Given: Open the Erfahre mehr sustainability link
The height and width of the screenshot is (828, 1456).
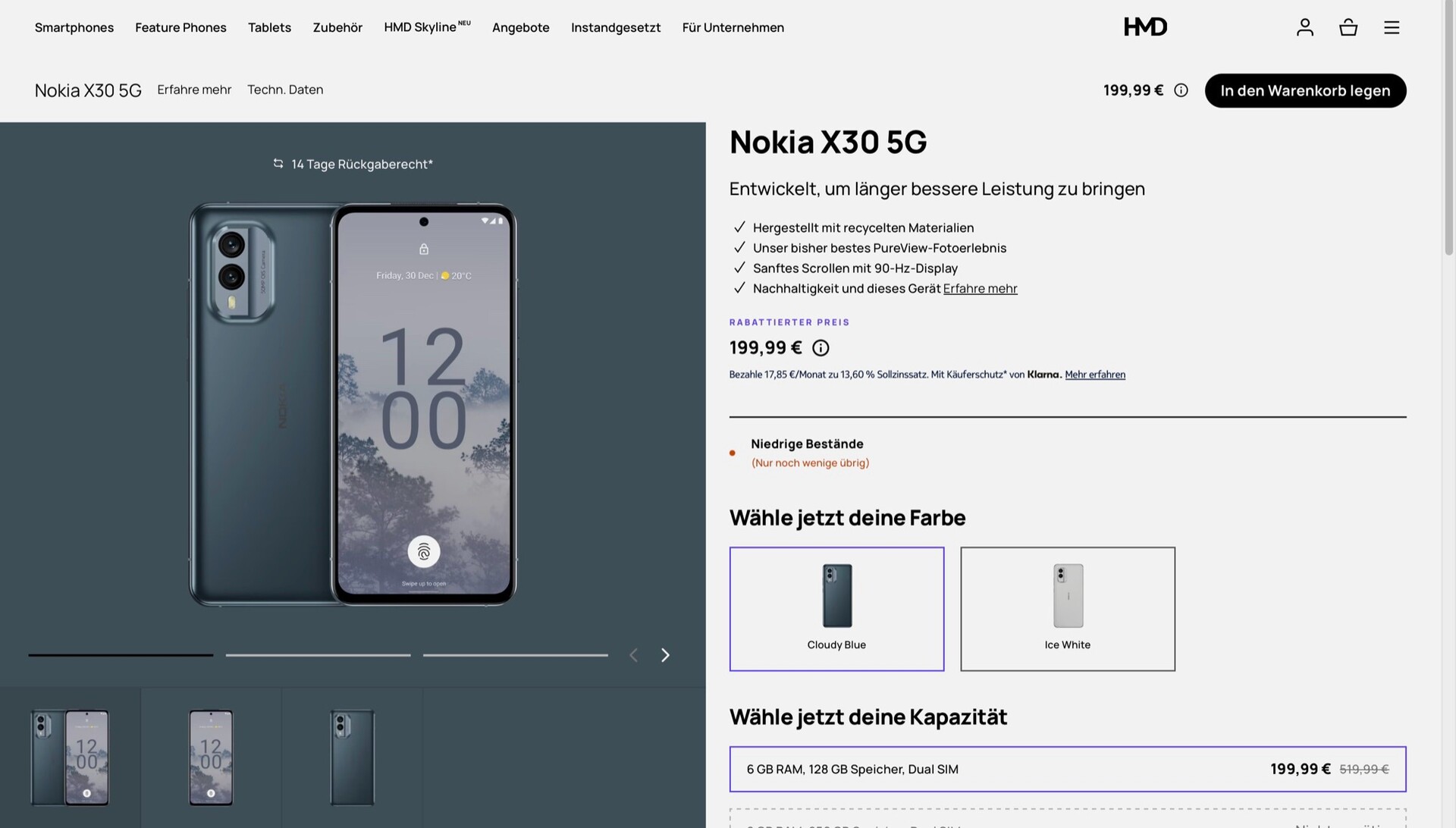Looking at the screenshot, I should point(980,289).
